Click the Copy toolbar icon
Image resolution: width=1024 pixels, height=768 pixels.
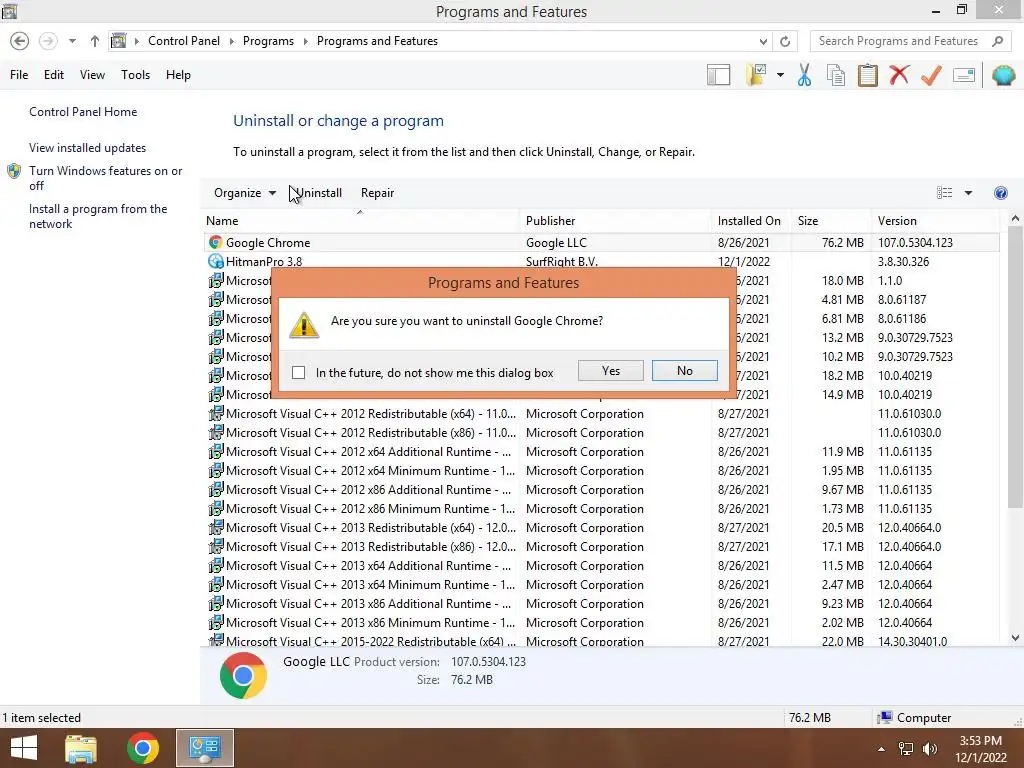(835, 75)
